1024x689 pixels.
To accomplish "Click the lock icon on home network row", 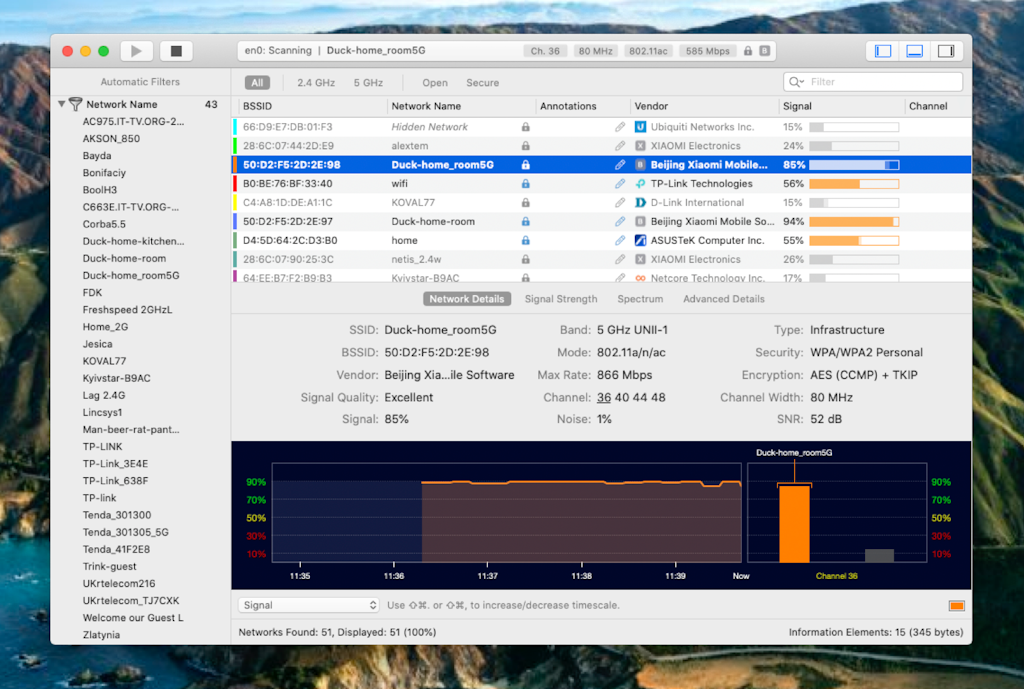I will [x=525, y=241].
